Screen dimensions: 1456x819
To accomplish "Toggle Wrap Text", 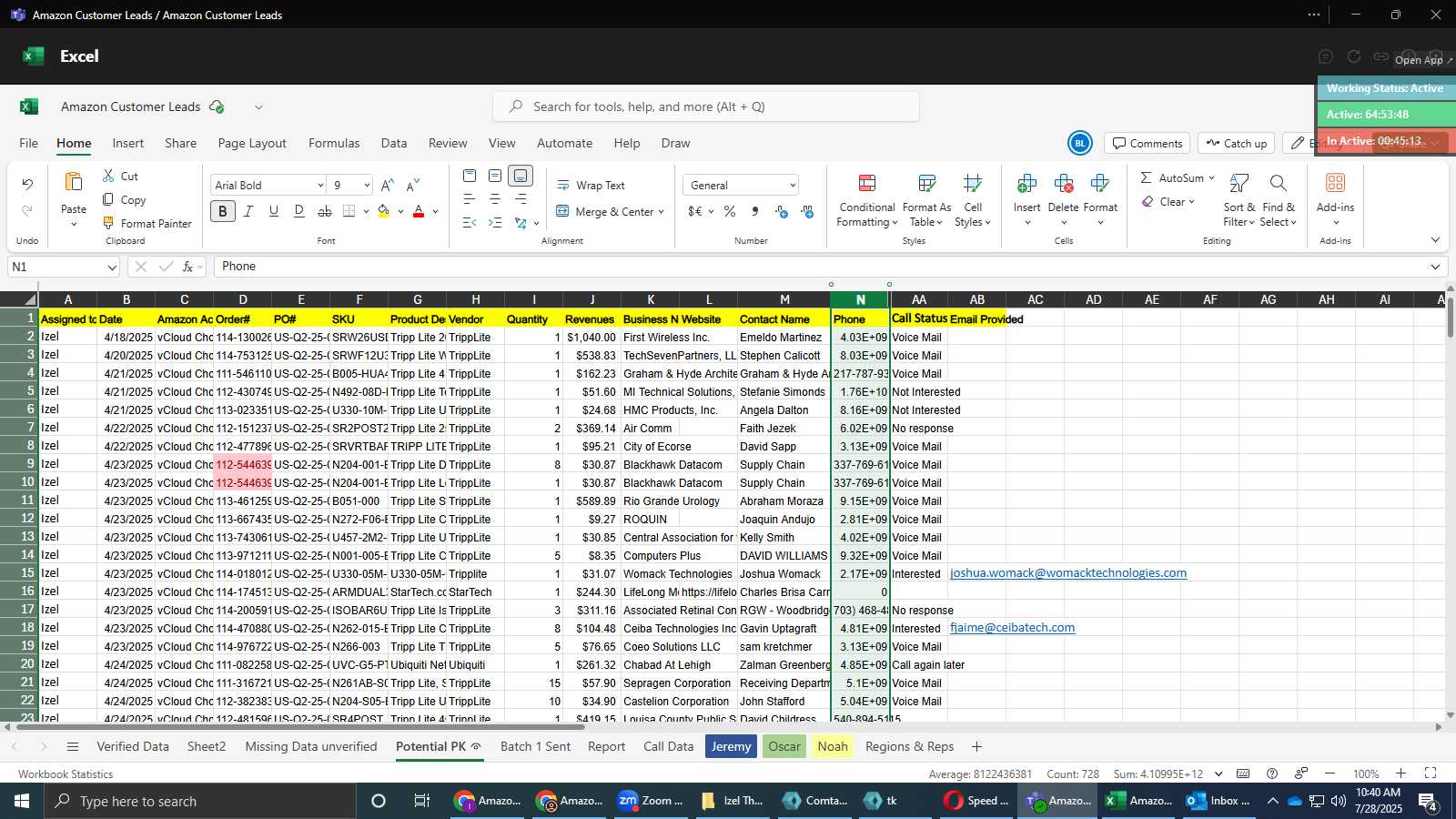I will 591,185.
